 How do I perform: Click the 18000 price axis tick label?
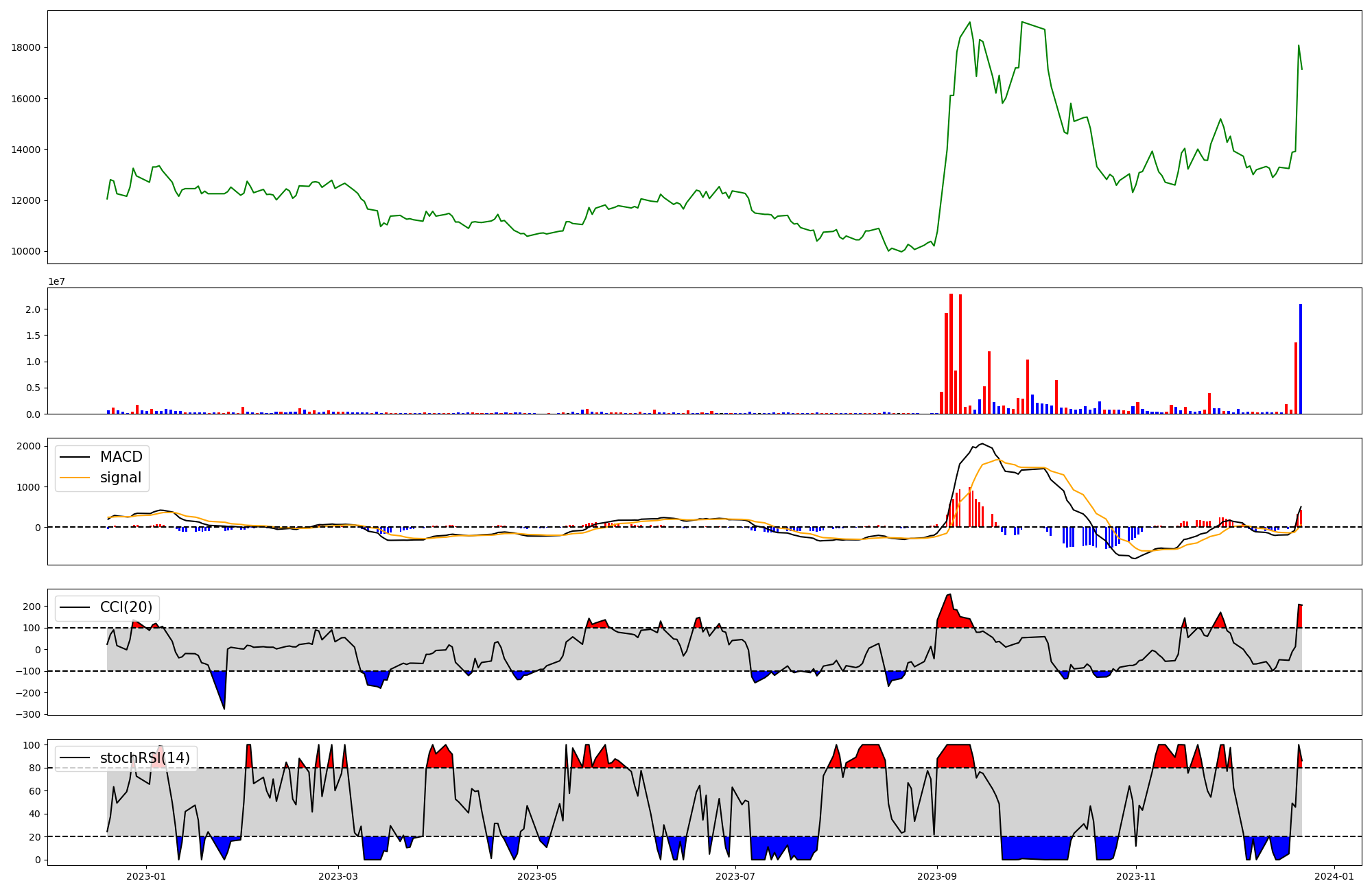(26, 47)
